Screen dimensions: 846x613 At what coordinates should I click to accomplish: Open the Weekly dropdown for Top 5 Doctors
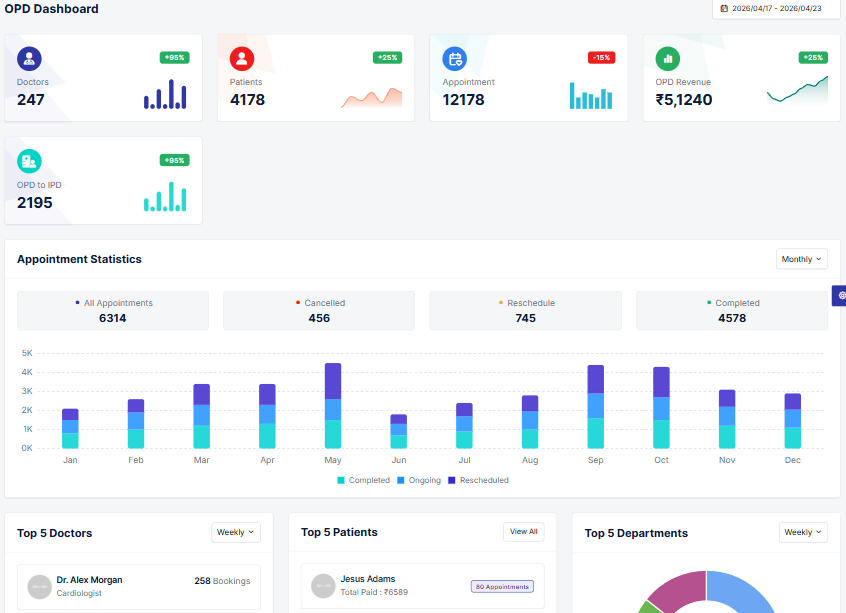(x=235, y=532)
